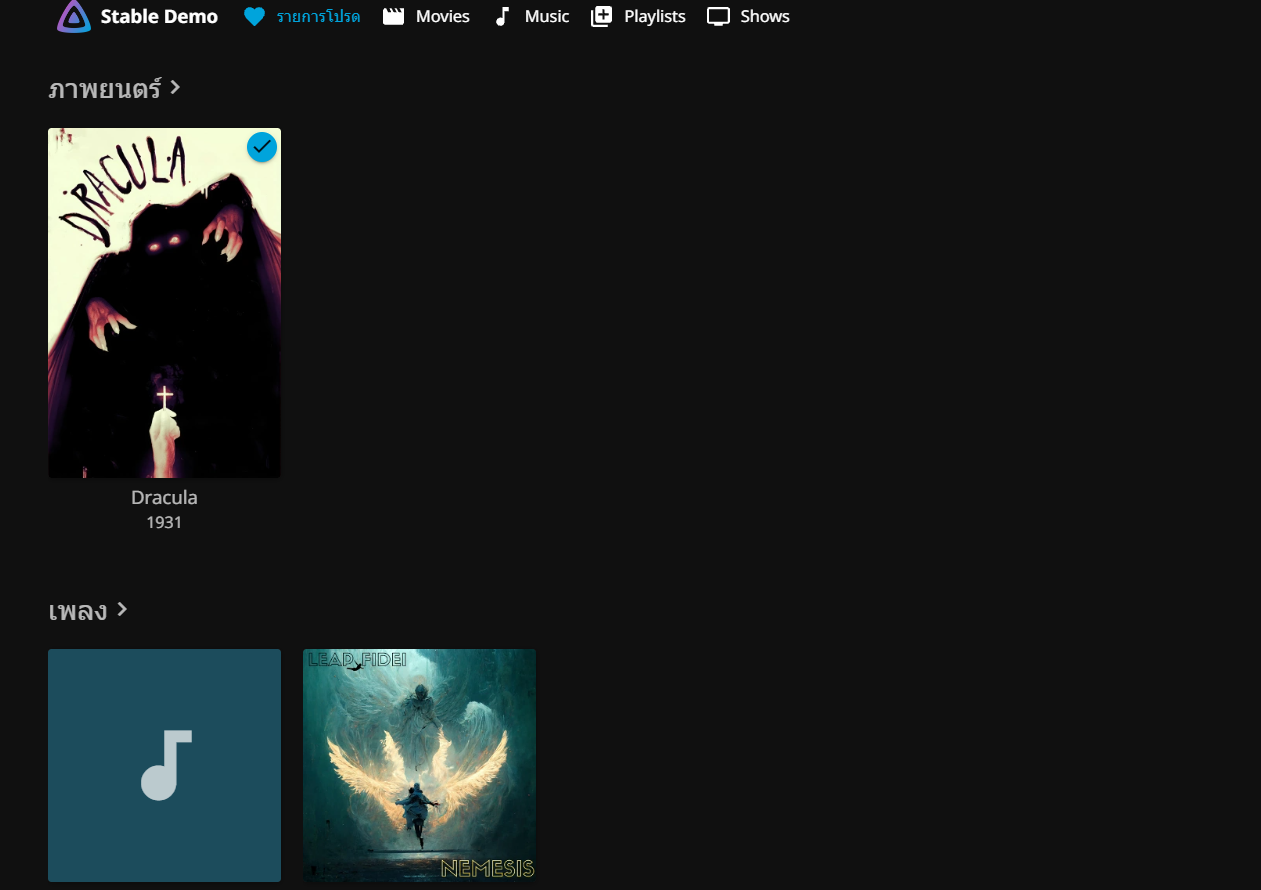Switch to the Movies tab
The image size is (1261, 890).
pos(426,17)
